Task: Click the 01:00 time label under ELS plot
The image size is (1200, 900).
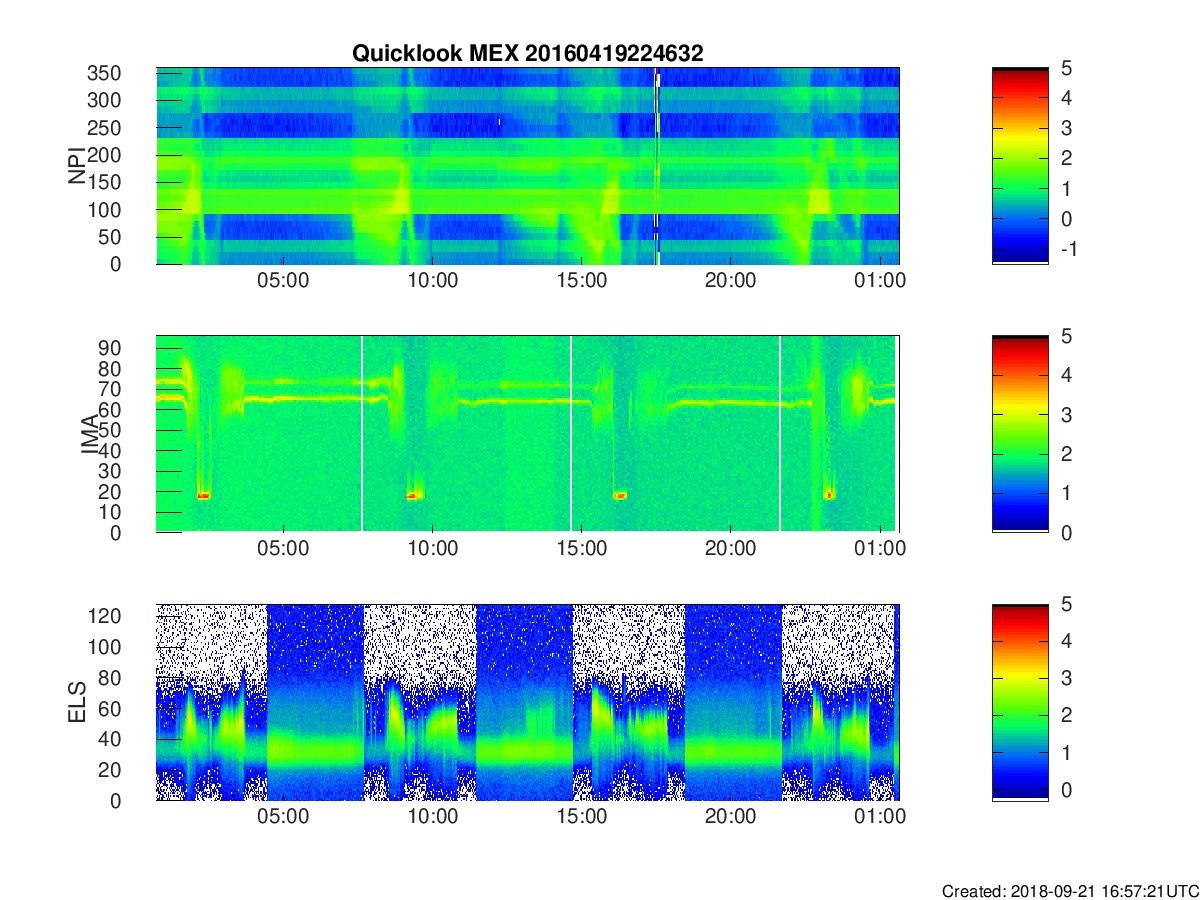Action: [x=880, y=817]
